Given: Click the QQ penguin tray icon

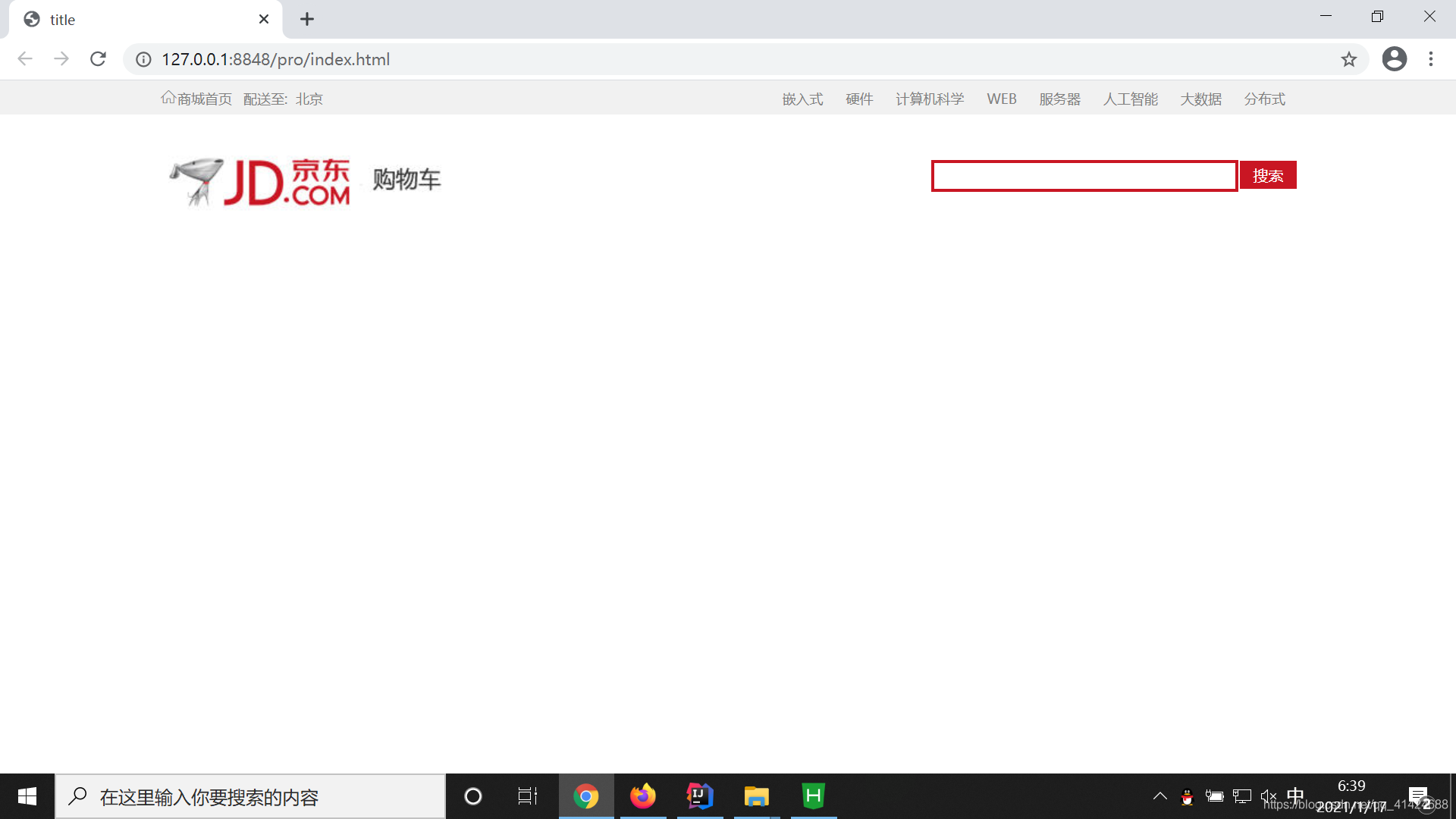Looking at the screenshot, I should 1188,796.
